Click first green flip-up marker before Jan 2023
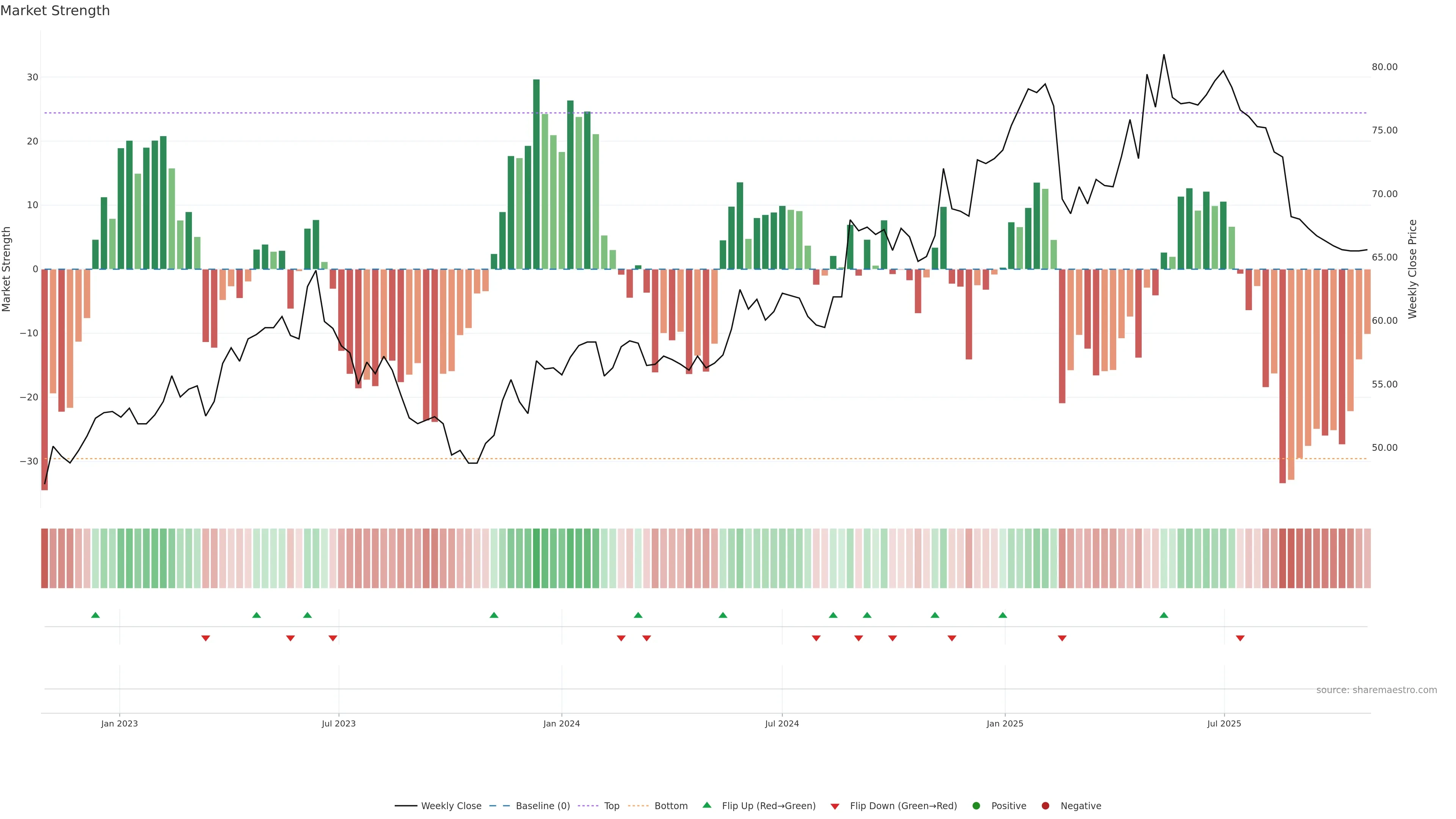Image resolution: width=1456 pixels, height=819 pixels. click(x=96, y=615)
